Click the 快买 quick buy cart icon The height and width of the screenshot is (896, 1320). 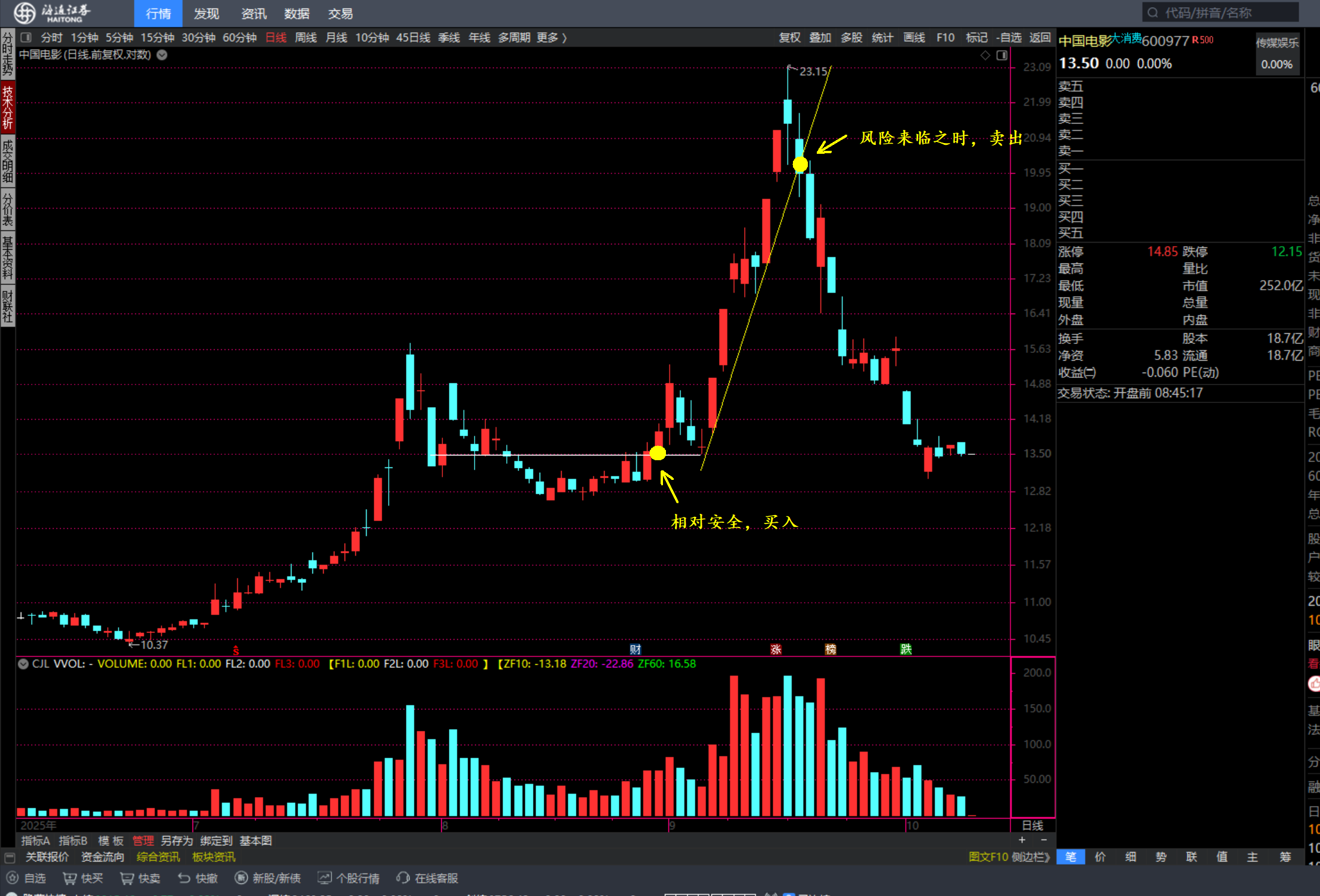[x=70, y=878]
